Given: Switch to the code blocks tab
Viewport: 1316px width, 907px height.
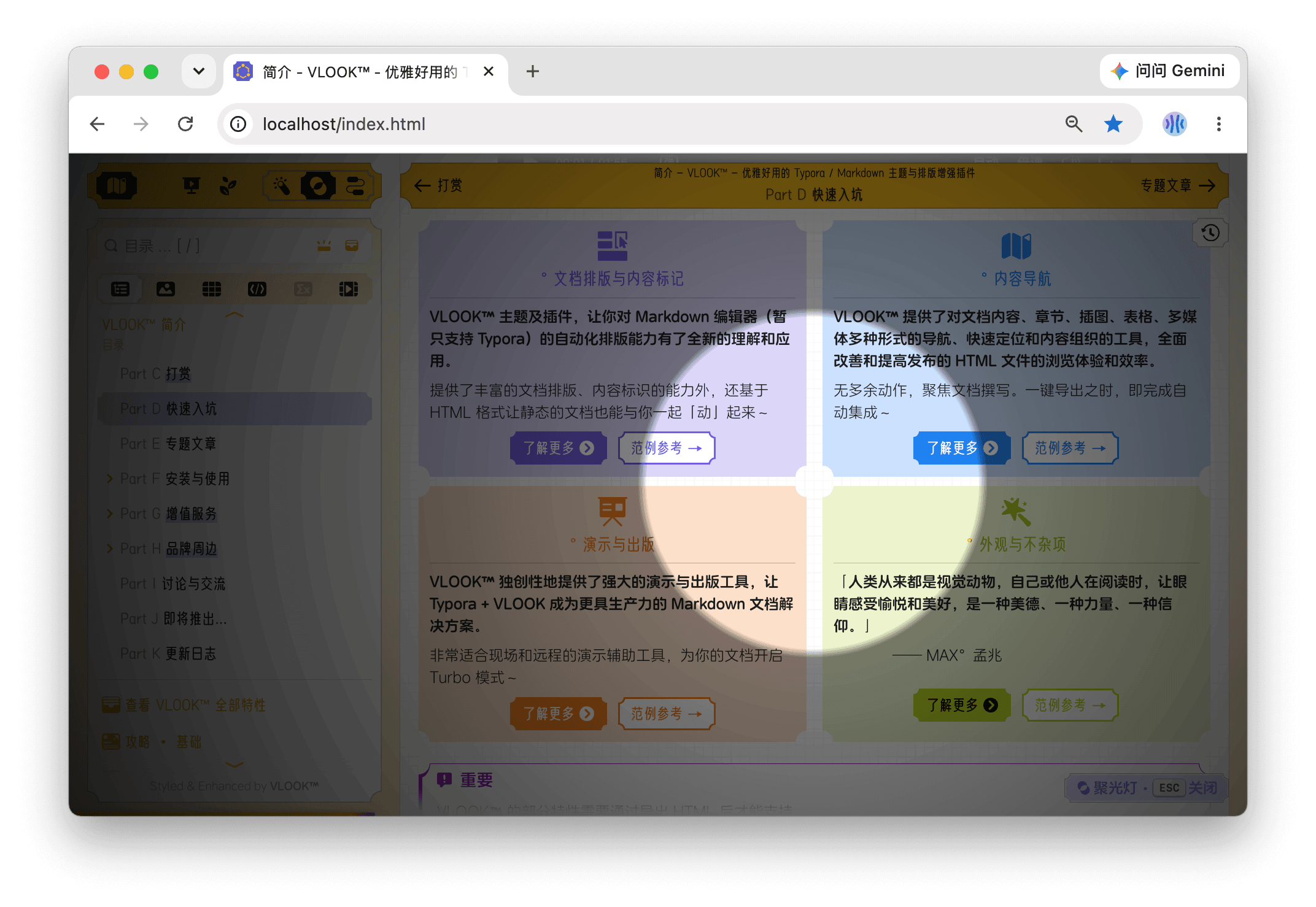Looking at the screenshot, I should click(x=257, y=289).
